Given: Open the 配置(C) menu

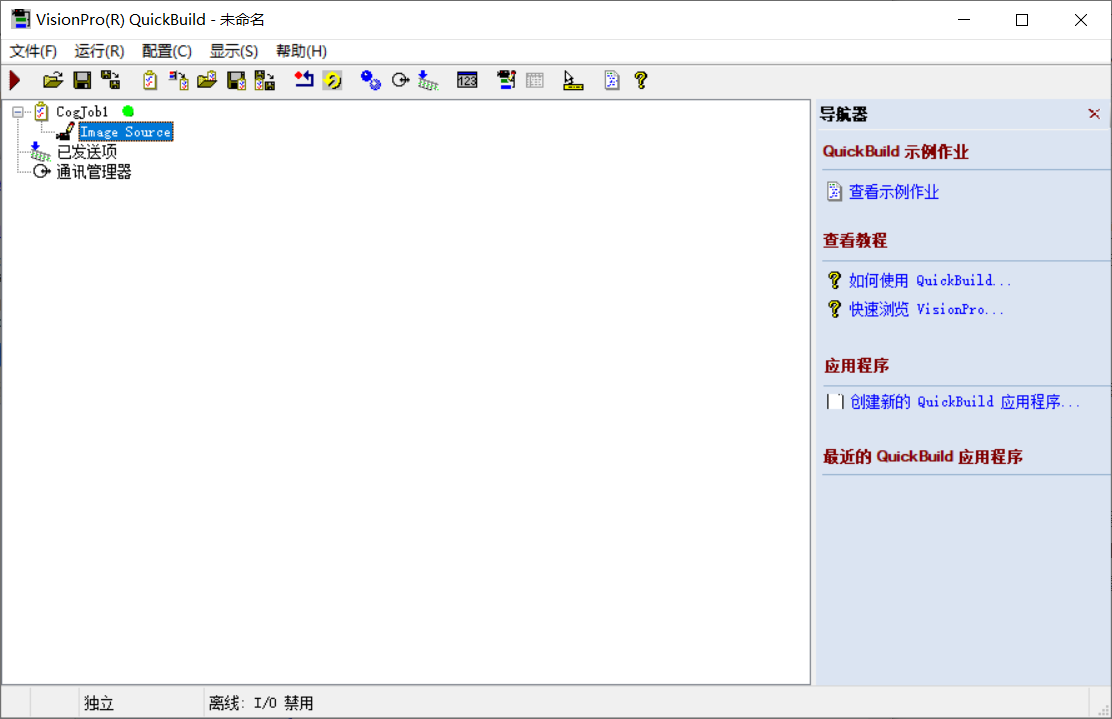Looking at the screenshot, I should click(167, 51).
